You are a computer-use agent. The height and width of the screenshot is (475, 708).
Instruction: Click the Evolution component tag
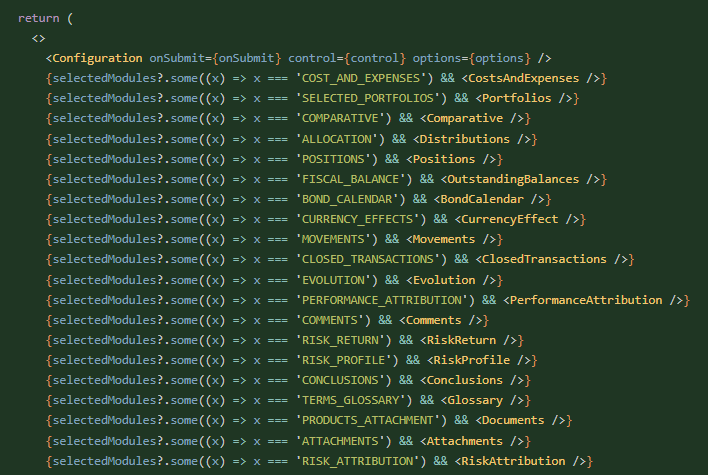(444, 280)
